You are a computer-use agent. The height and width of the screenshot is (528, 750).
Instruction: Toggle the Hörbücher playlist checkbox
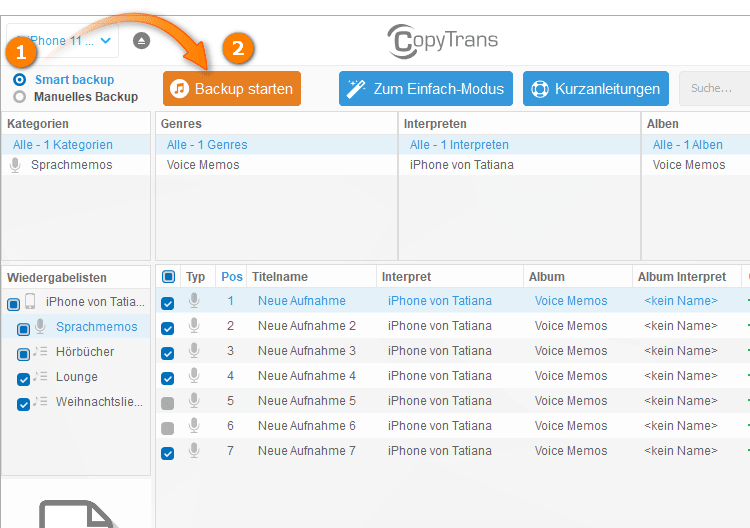click(23, 354)
